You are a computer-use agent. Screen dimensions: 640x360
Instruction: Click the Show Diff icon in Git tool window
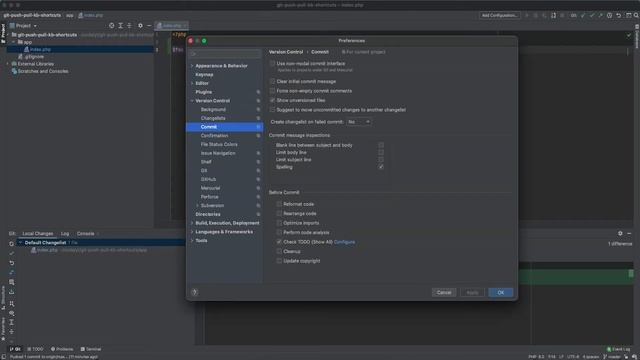(x=11, y=272)
